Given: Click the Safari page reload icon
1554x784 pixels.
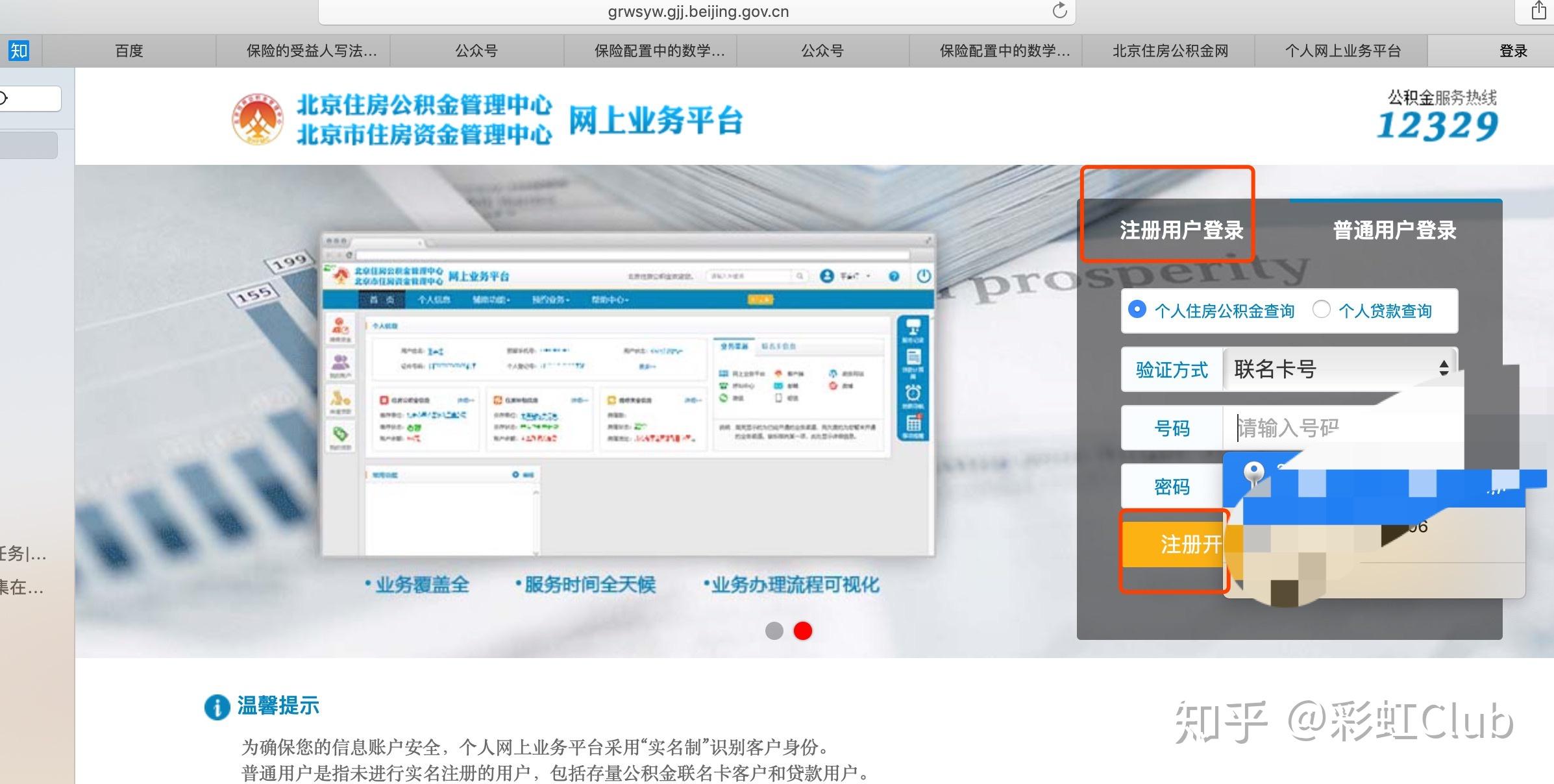Looking at the screenshot, I should tap(1059, 11).
